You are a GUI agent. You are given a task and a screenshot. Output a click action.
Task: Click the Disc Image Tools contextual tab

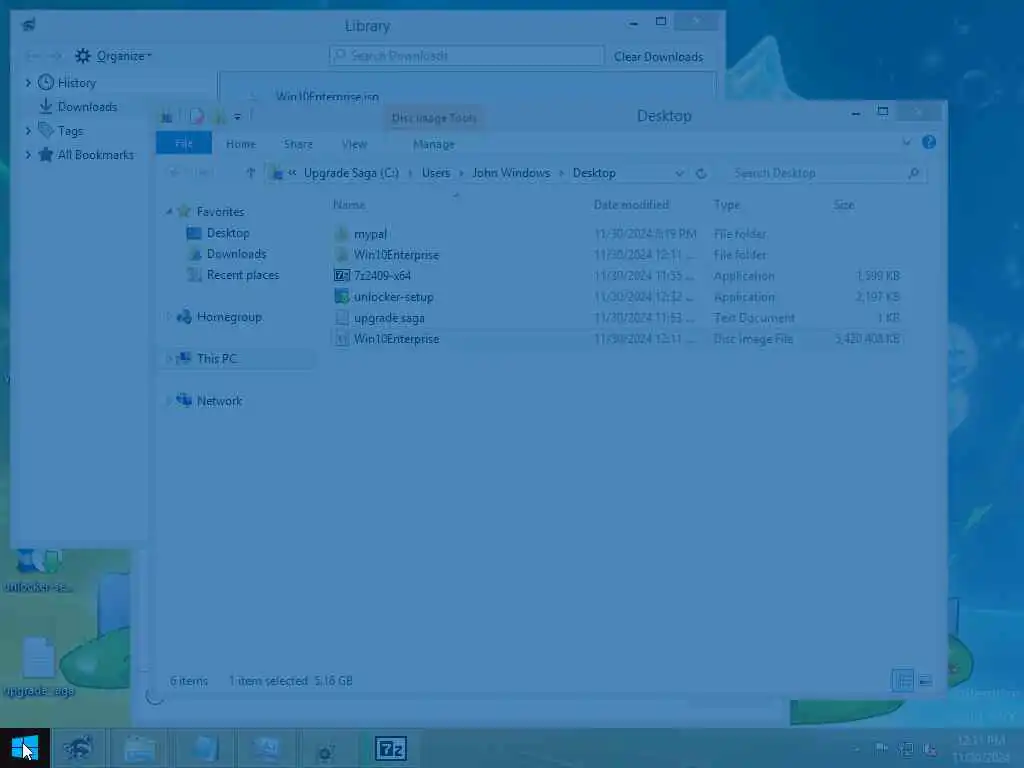434,118
